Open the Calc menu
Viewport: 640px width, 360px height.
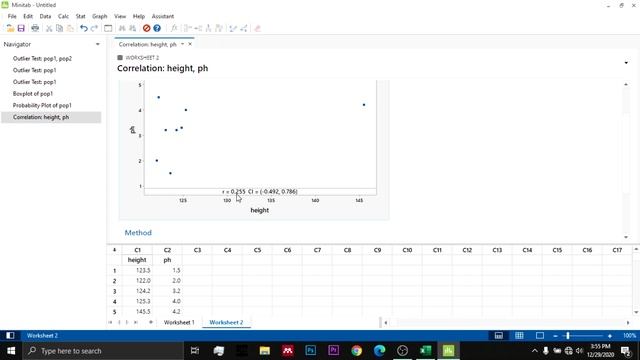click(63, 16)
